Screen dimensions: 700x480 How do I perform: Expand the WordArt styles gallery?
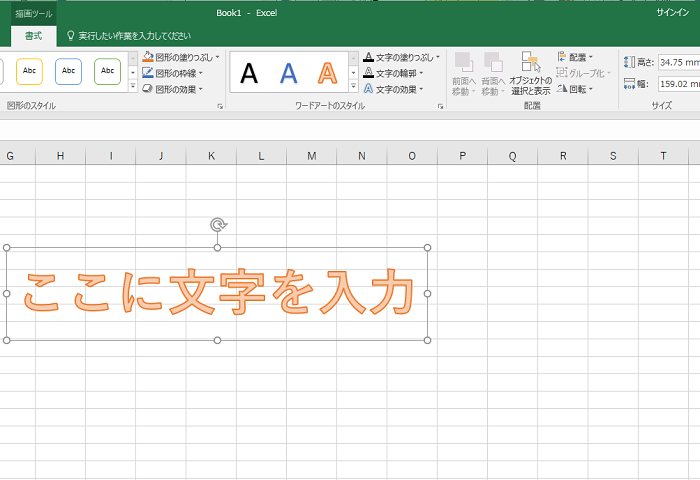click(353, 88)
